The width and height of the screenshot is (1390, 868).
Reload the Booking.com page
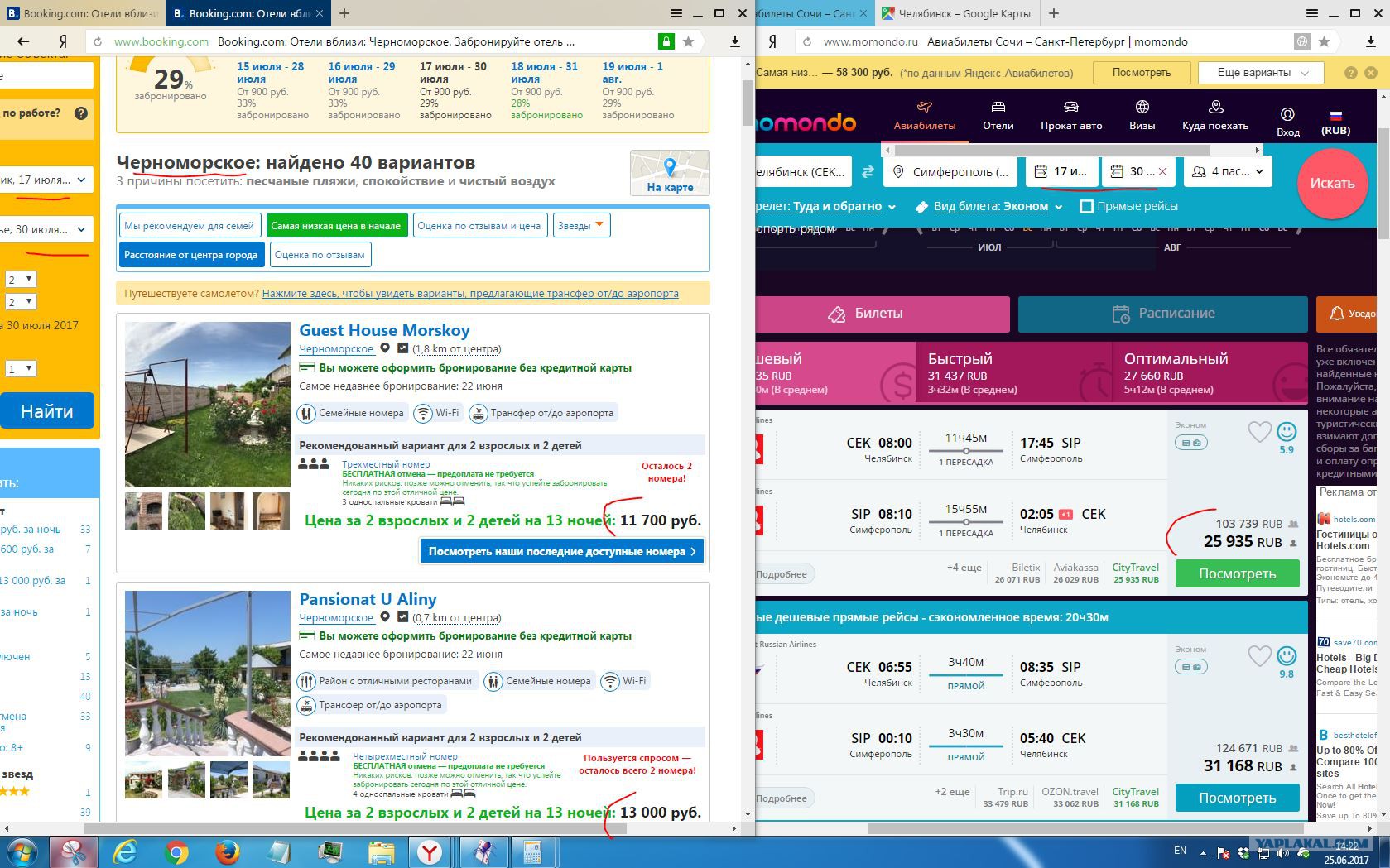point(98,41)
